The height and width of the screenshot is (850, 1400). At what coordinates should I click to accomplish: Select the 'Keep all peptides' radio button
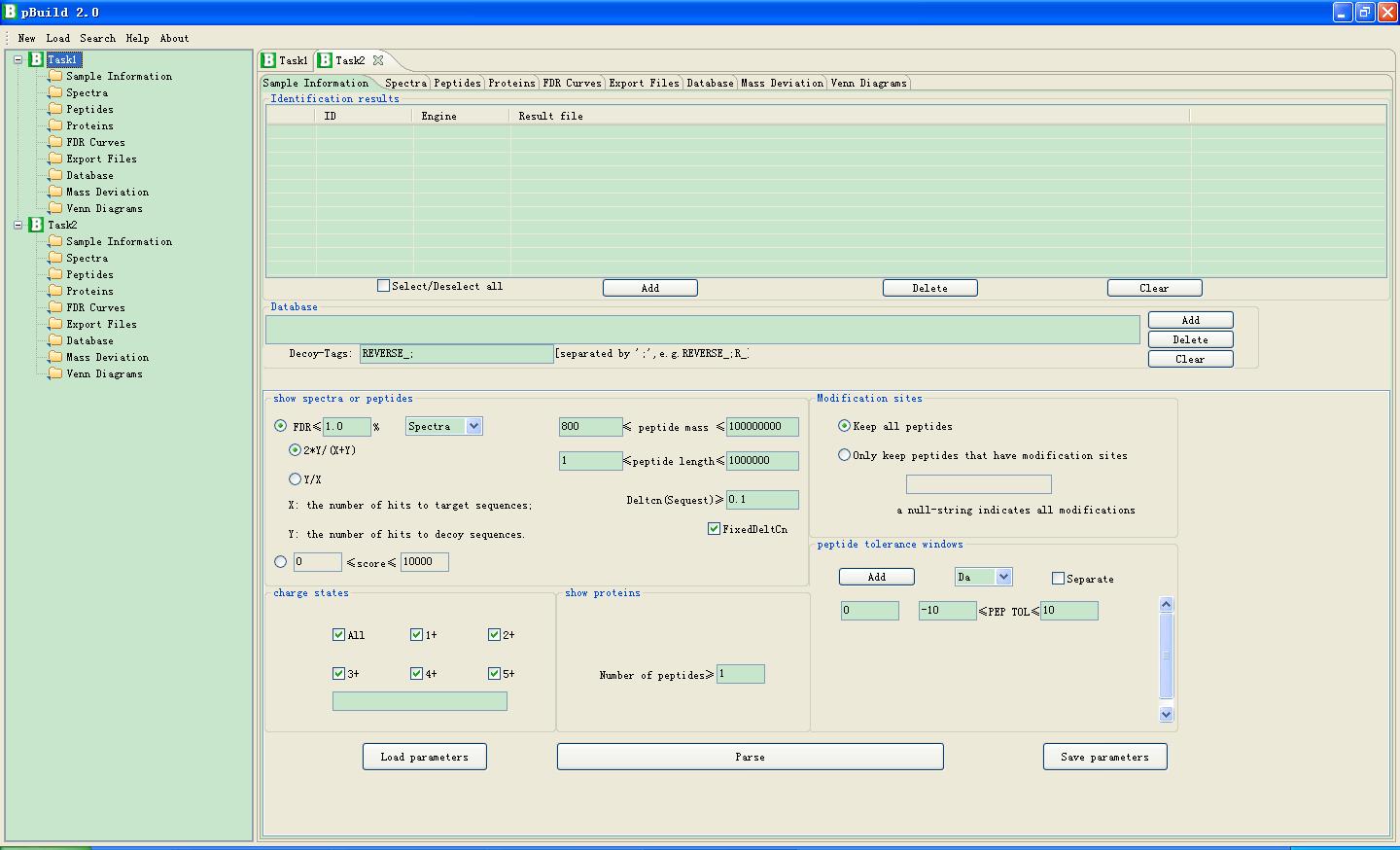[844, 425]
